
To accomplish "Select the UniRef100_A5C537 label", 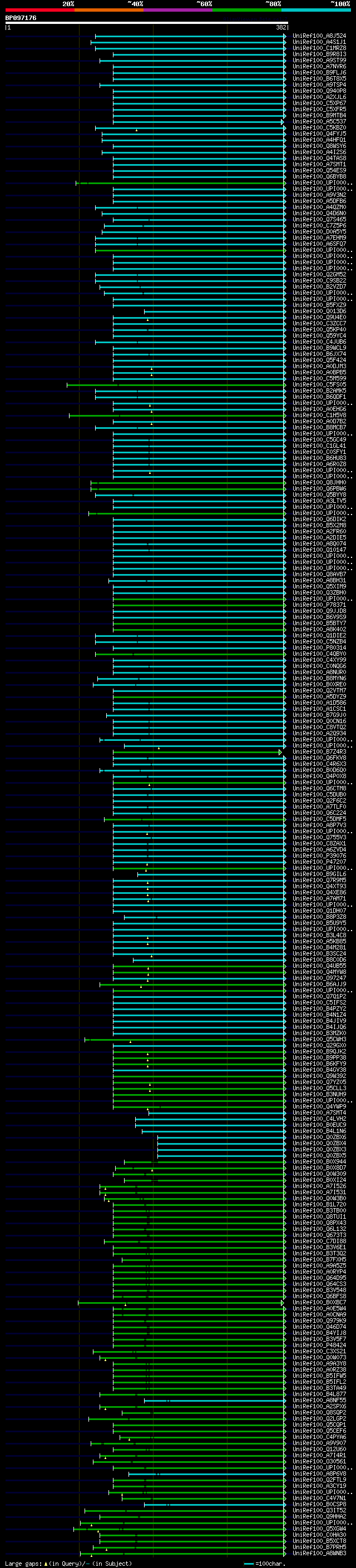I will coord(319,121).
